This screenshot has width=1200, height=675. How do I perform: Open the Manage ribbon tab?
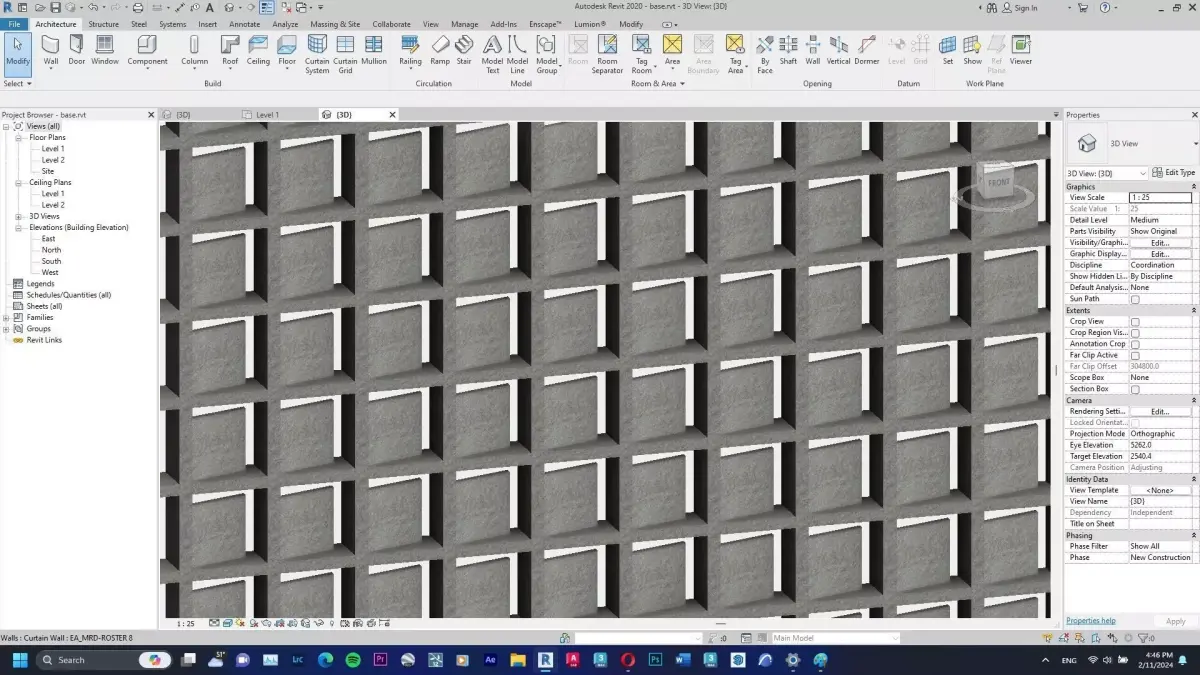tap(464, 24)
